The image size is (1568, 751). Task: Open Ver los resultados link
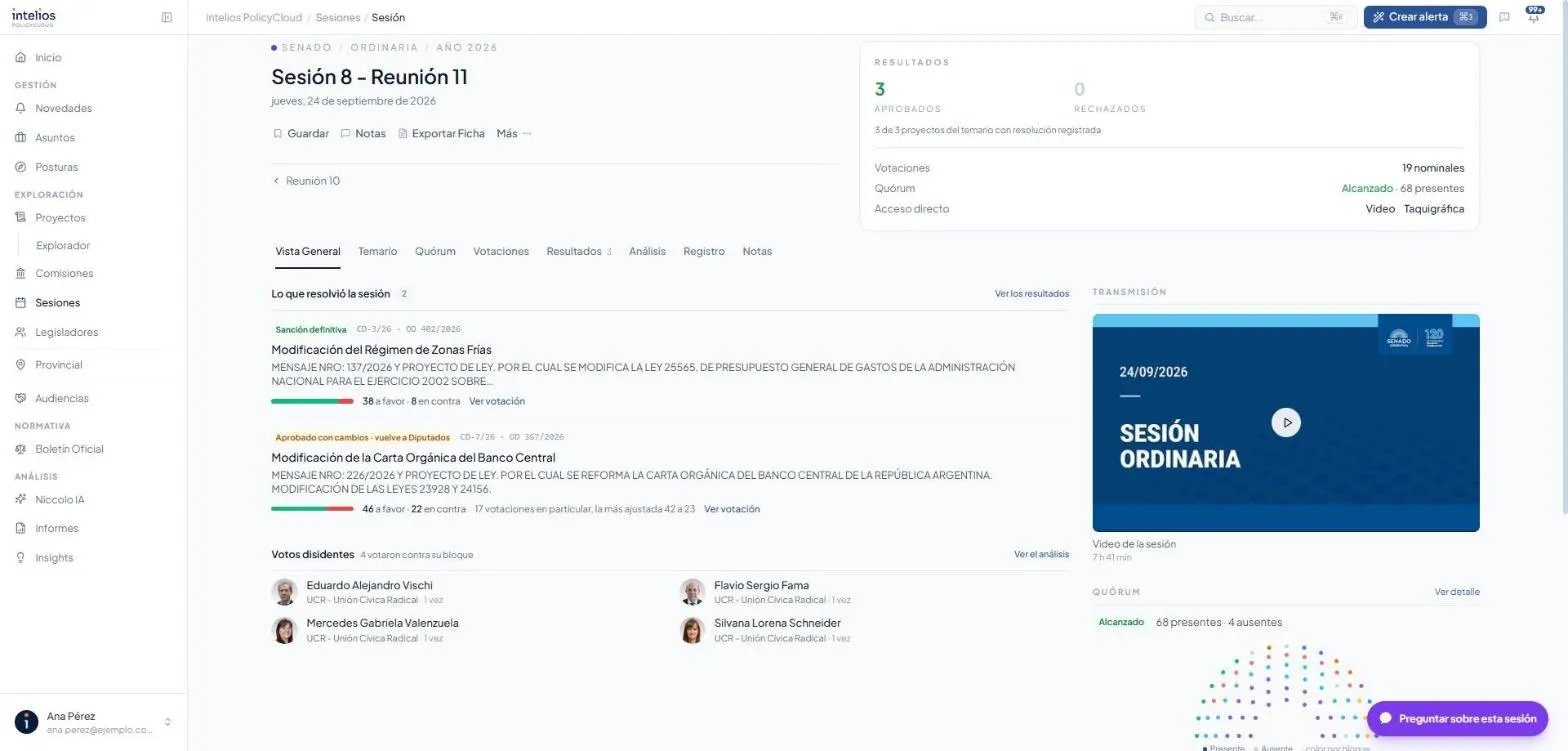click(x=1032, y=294)
